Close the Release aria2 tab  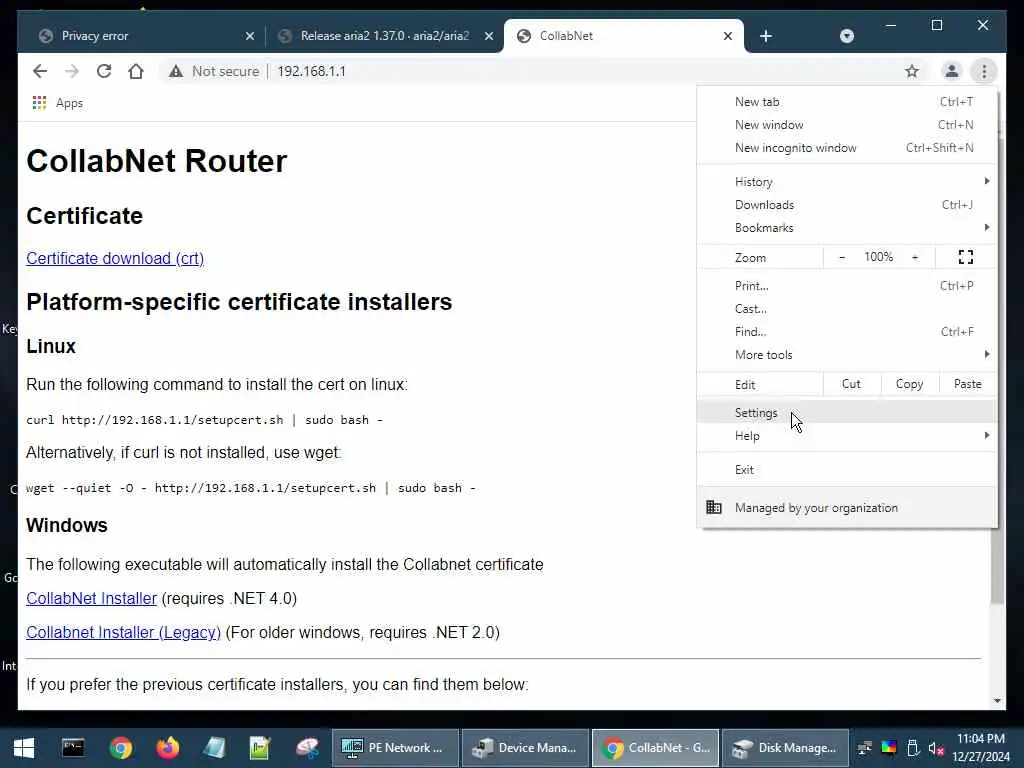(488, 36)
